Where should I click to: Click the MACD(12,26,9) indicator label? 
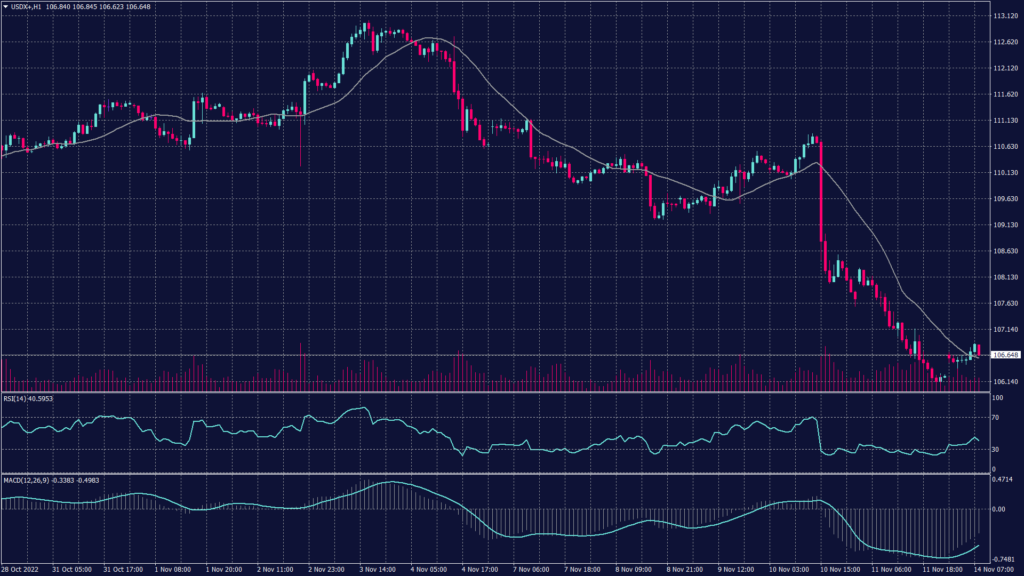pos(42,480)
